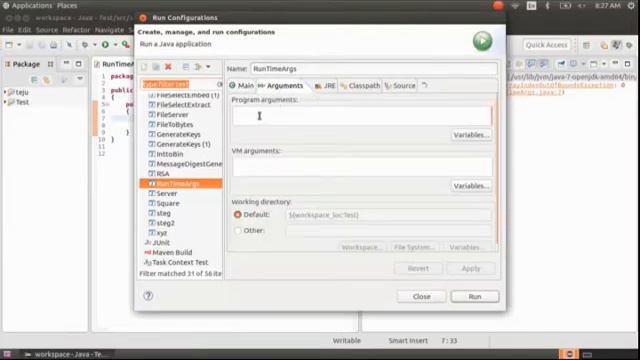Clear the type filter text field
The height and width of the screenshot is (360, 640).
click(x=220, y=84)
